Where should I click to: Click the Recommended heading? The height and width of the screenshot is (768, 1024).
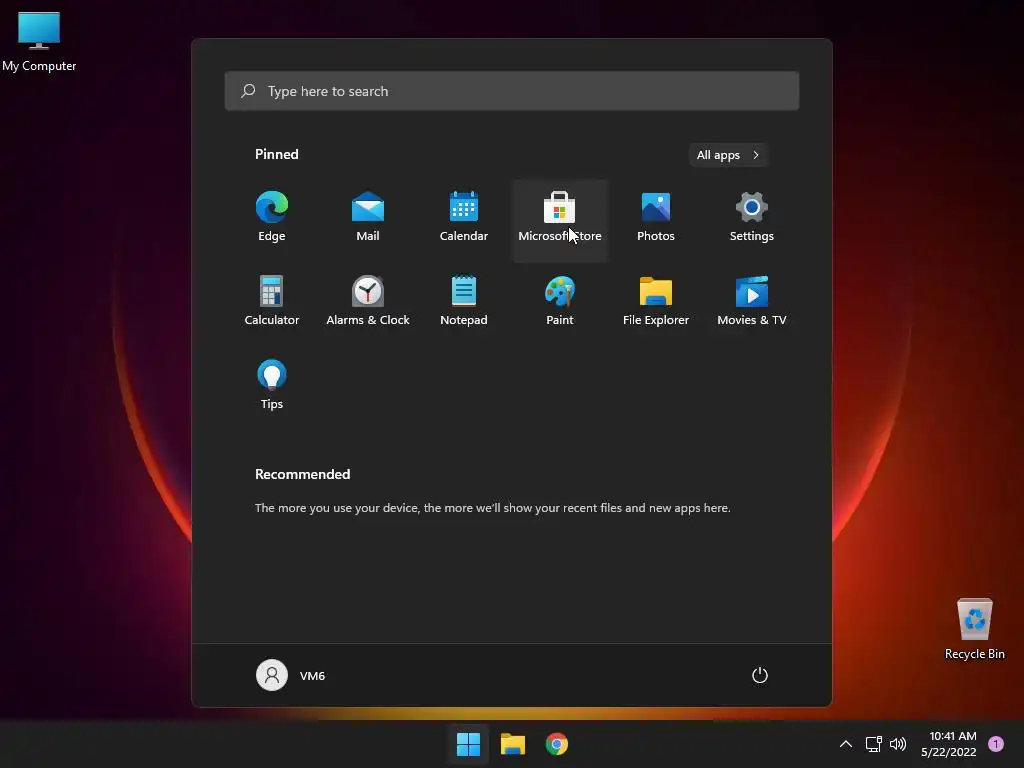pyautogui.click(x=302, y=474)
